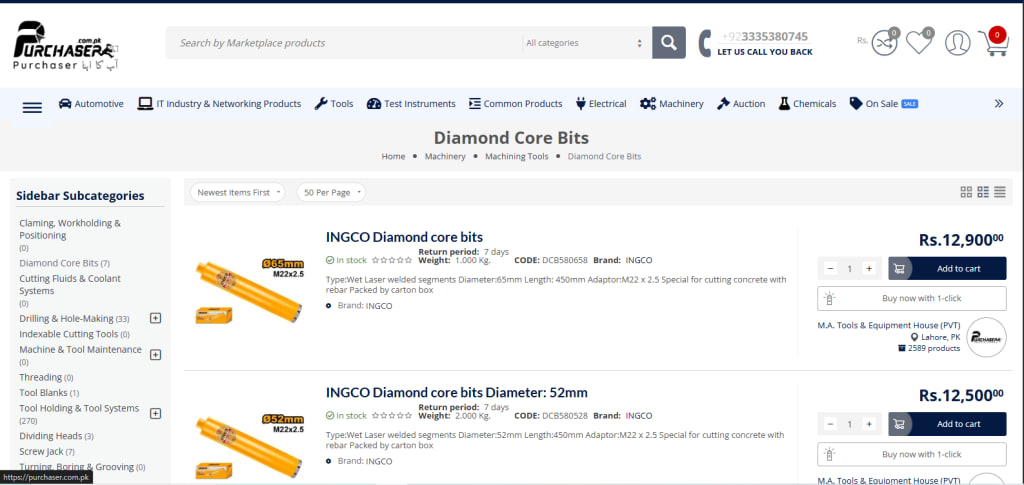Open the All categories dropdown
The width and height of the screenshot is (1024, 485).
584,43
